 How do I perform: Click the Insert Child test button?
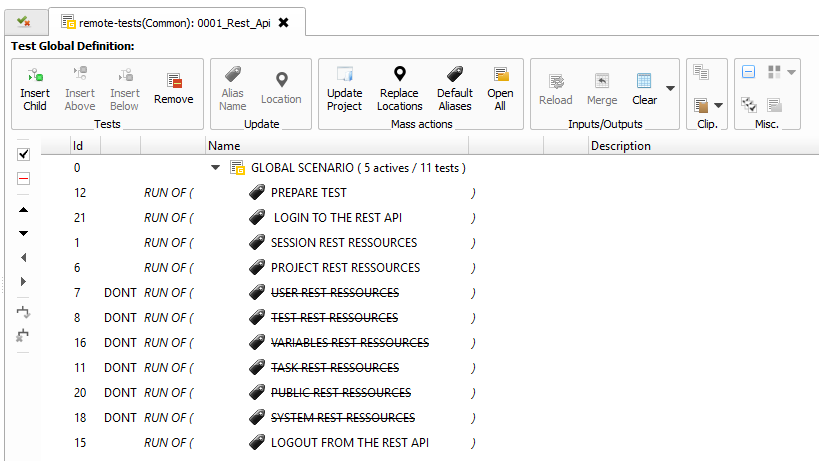[35, 90]
